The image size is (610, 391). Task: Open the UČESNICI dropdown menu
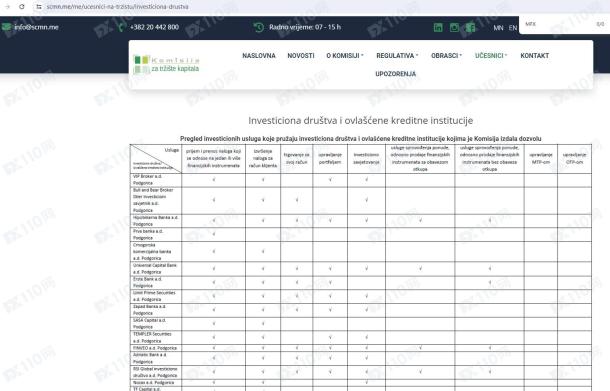(x=491, y=56)
